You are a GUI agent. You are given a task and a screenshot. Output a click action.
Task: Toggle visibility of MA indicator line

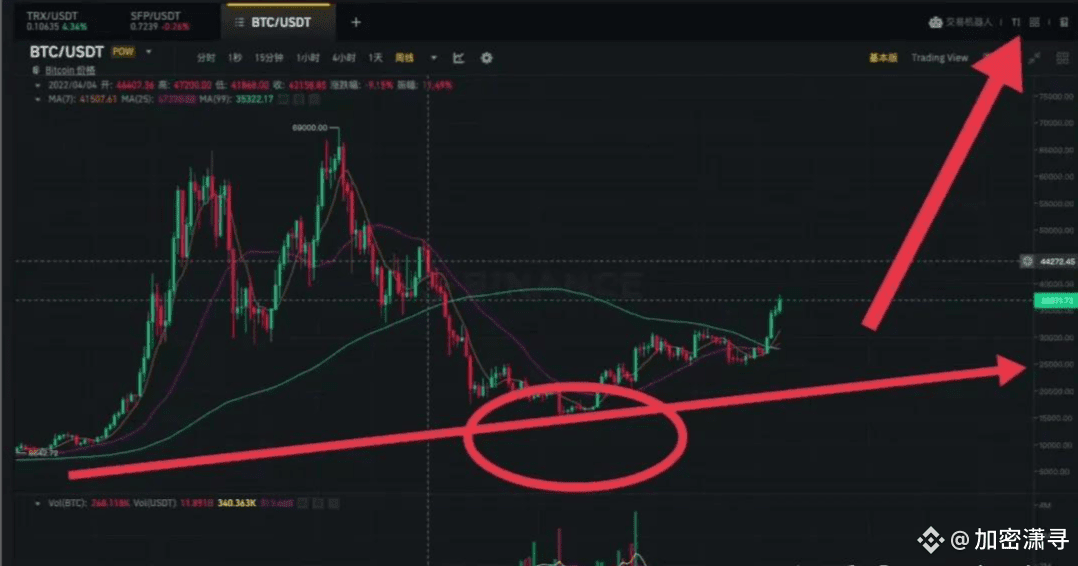[x=284, y=99]
